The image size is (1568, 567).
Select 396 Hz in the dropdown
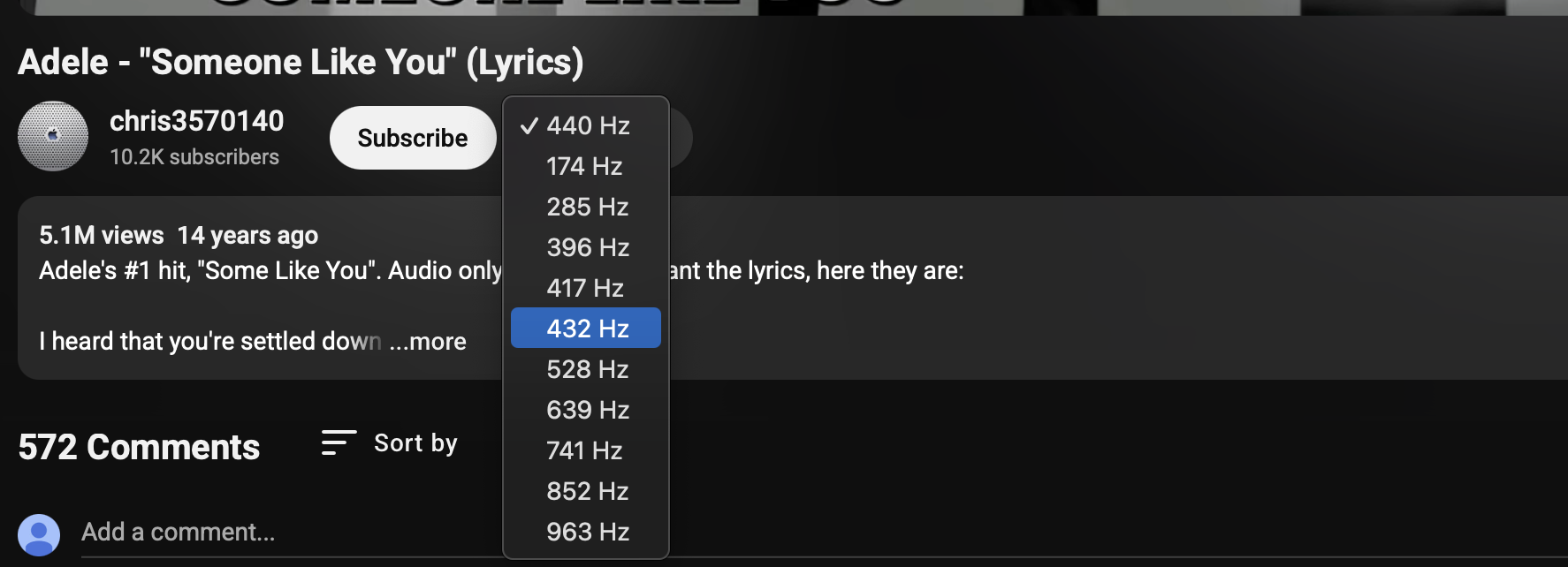click(588, 247)
